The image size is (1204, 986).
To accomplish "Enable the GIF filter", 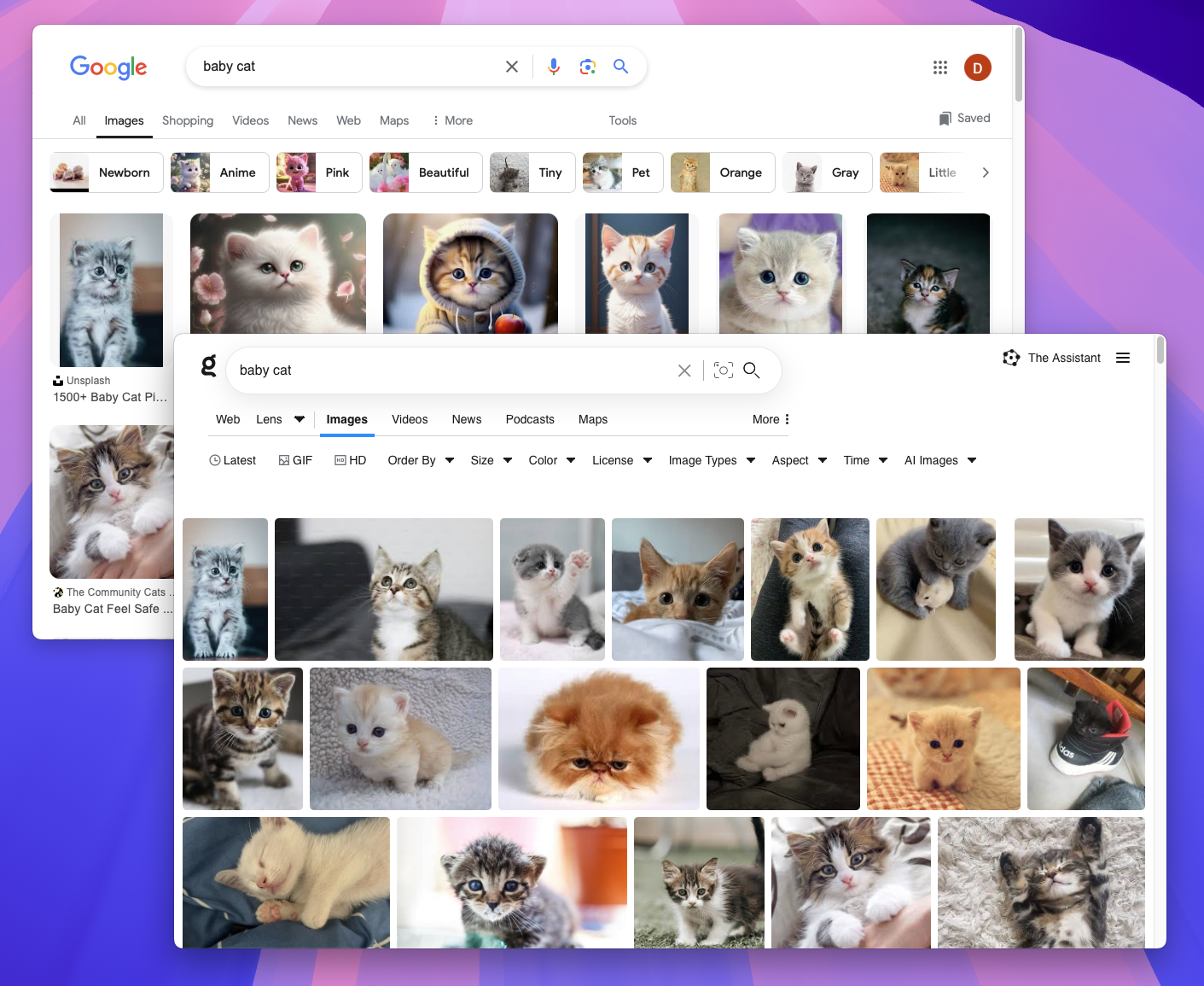I will point(295,460).
